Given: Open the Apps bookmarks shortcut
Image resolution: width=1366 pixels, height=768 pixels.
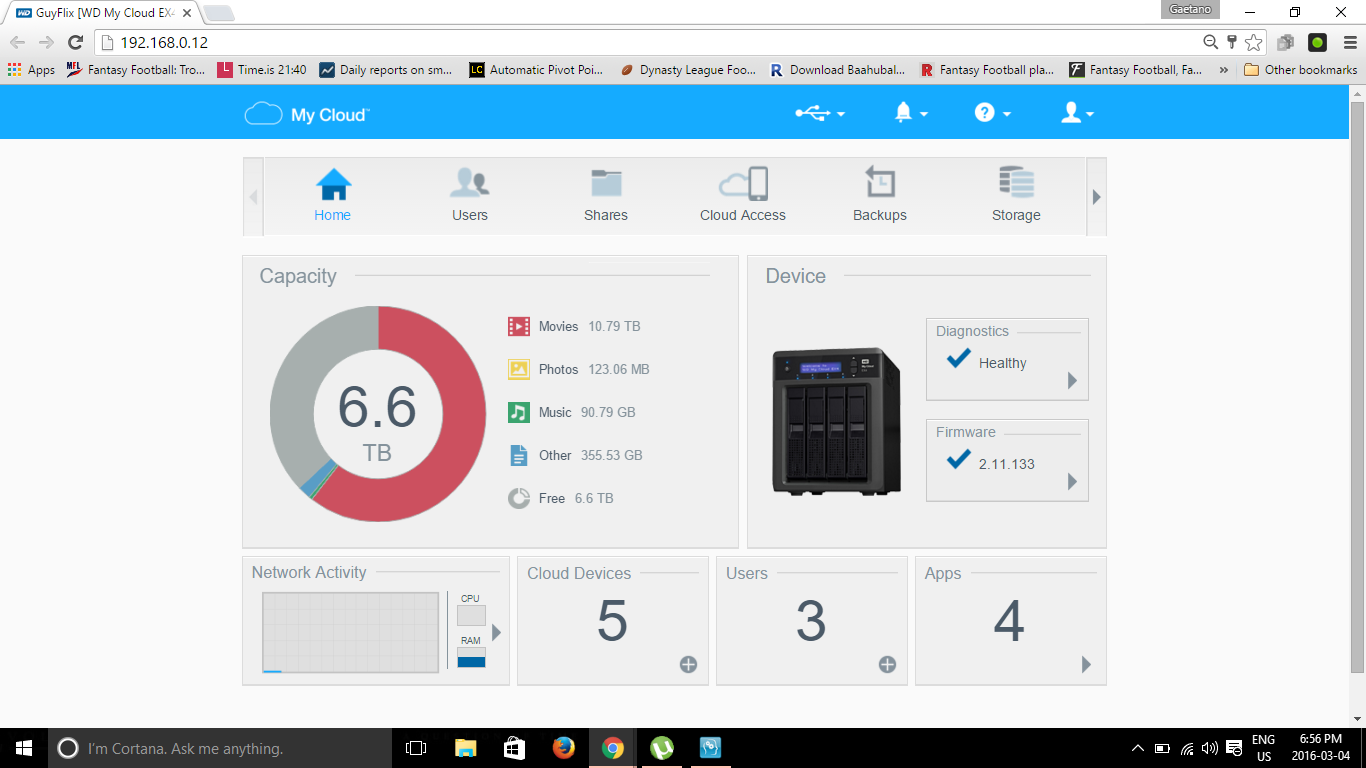Looking at the screenshot, I should click(x=31, y=70).
